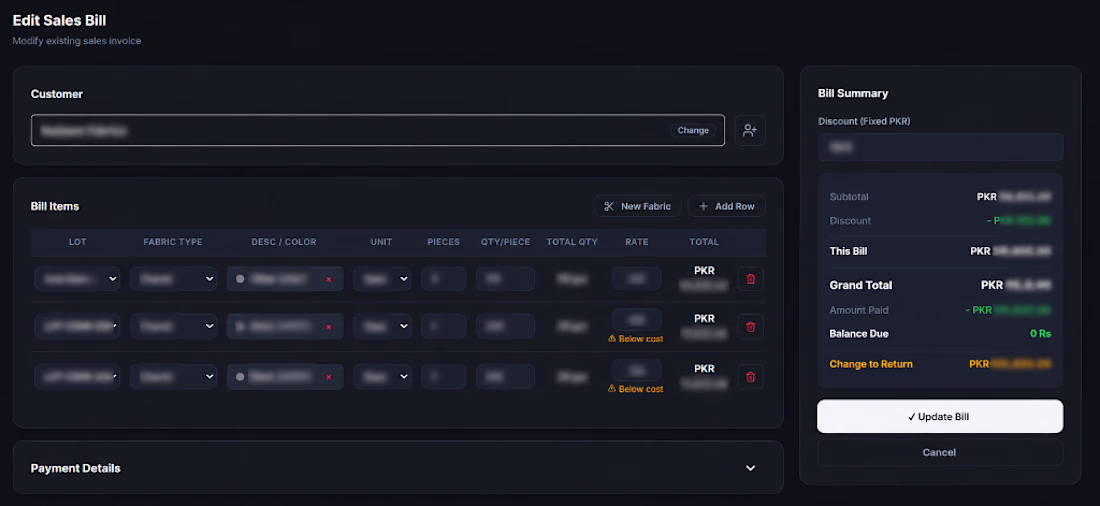Click the Pieces input in the third row

[443, 377]
